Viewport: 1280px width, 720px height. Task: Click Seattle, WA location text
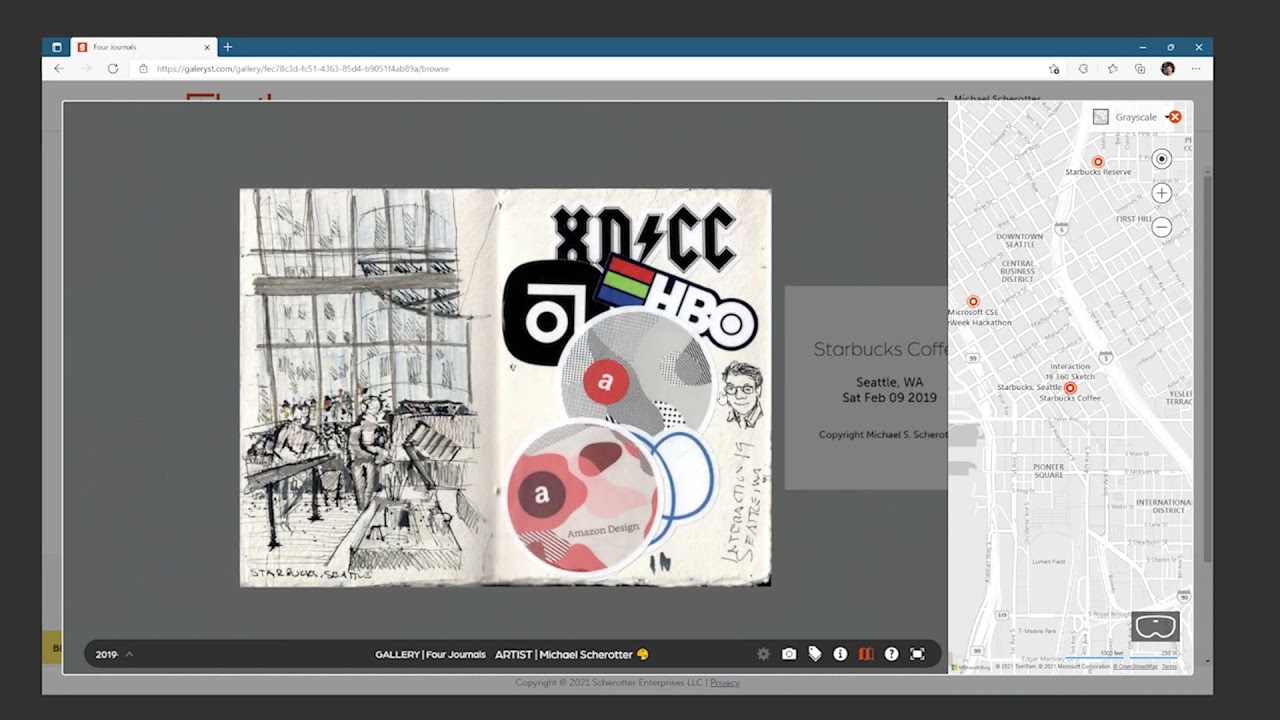[x=889, y=382]
